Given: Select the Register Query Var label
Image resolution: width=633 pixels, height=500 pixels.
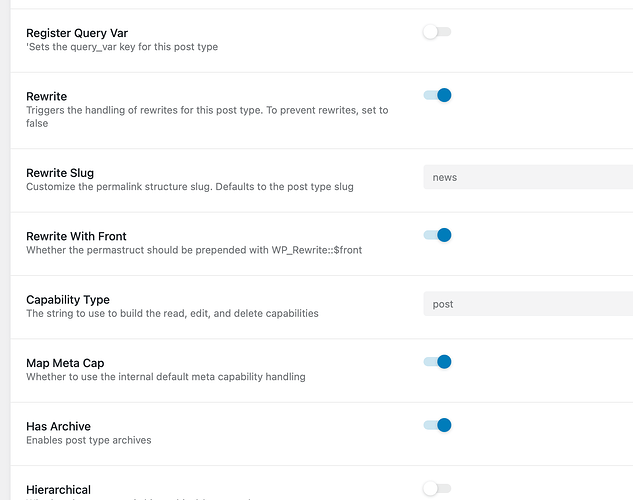Looking at the screenshot, I should (x=77, y=33).
